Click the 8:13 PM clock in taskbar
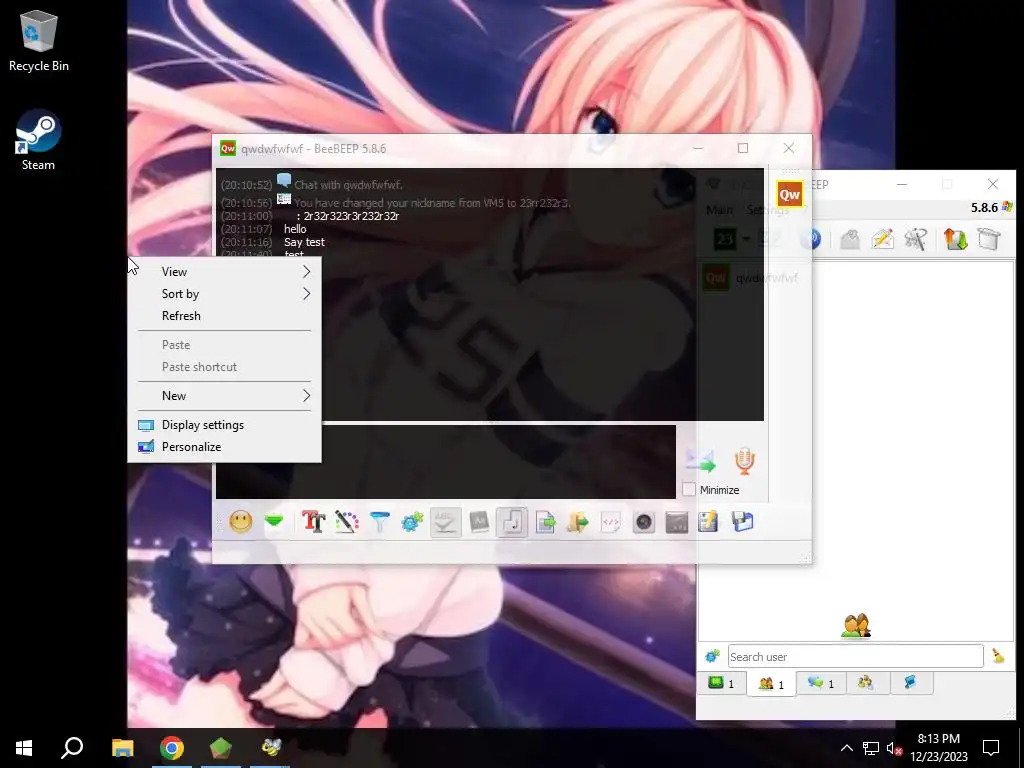 tap(938, 748)
